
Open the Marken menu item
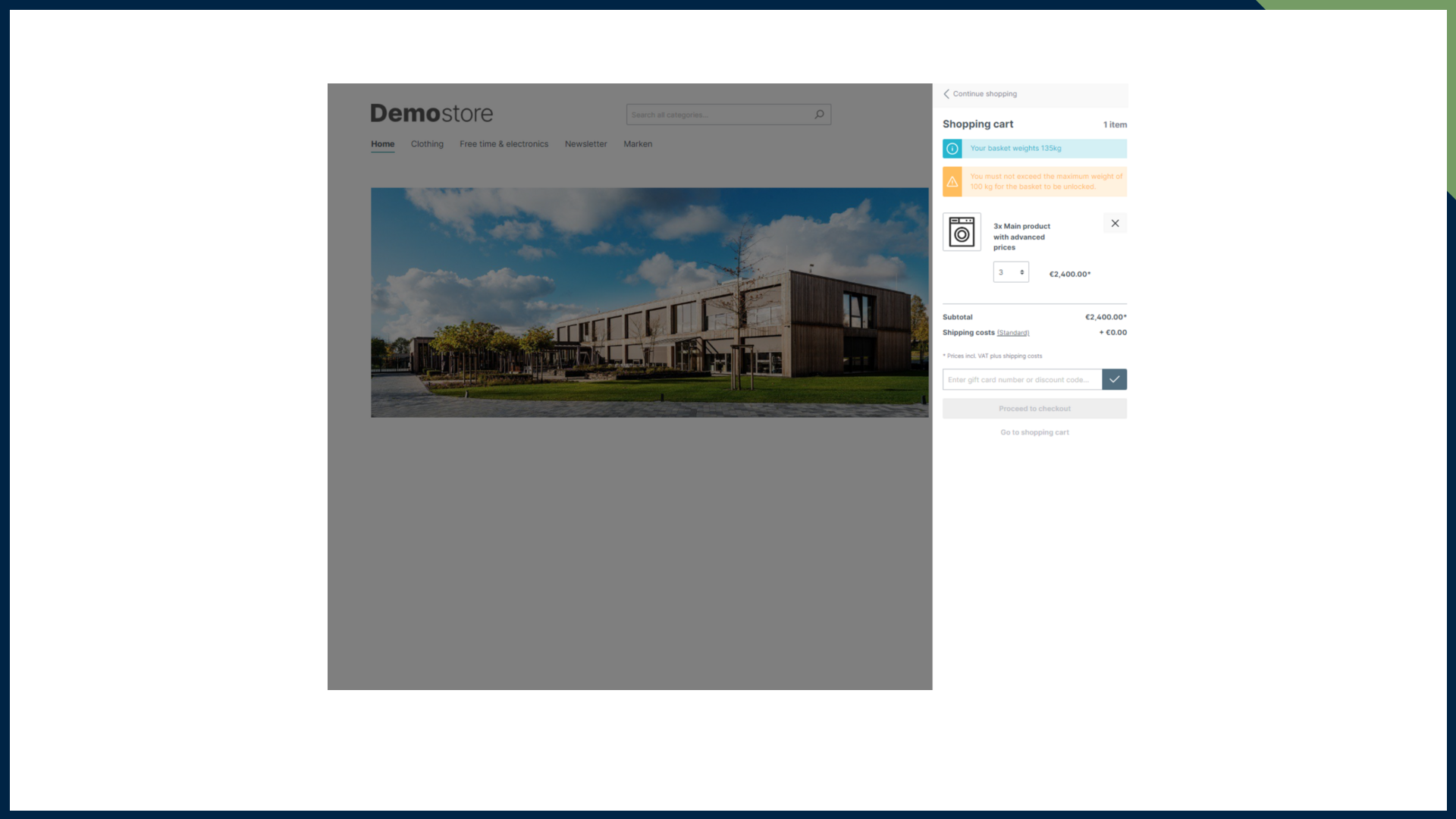(638, 144)
